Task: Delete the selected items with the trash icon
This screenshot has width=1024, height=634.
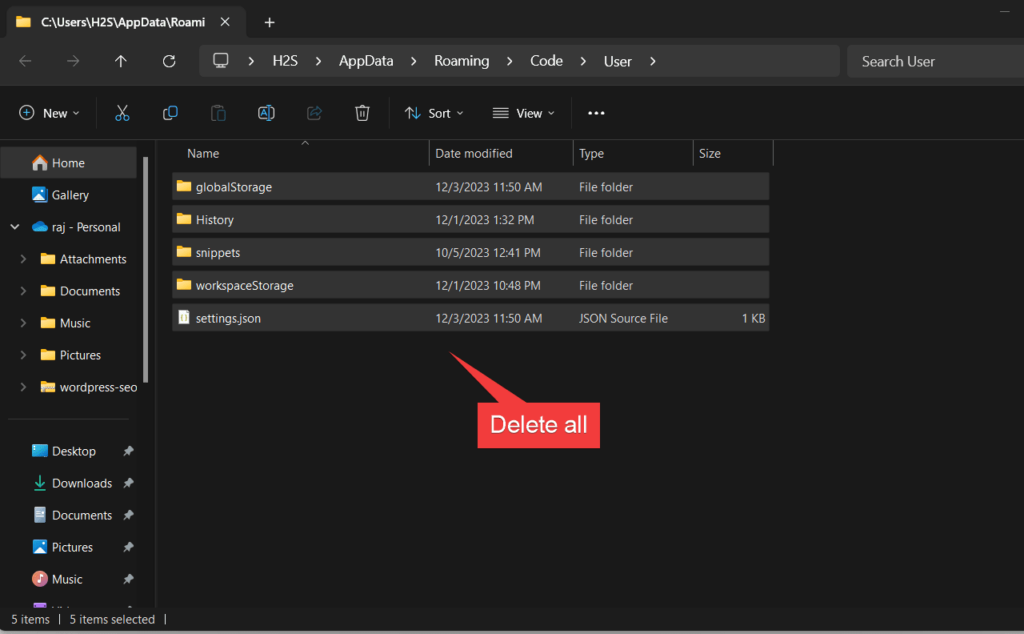Action: [x=362, y=112]
